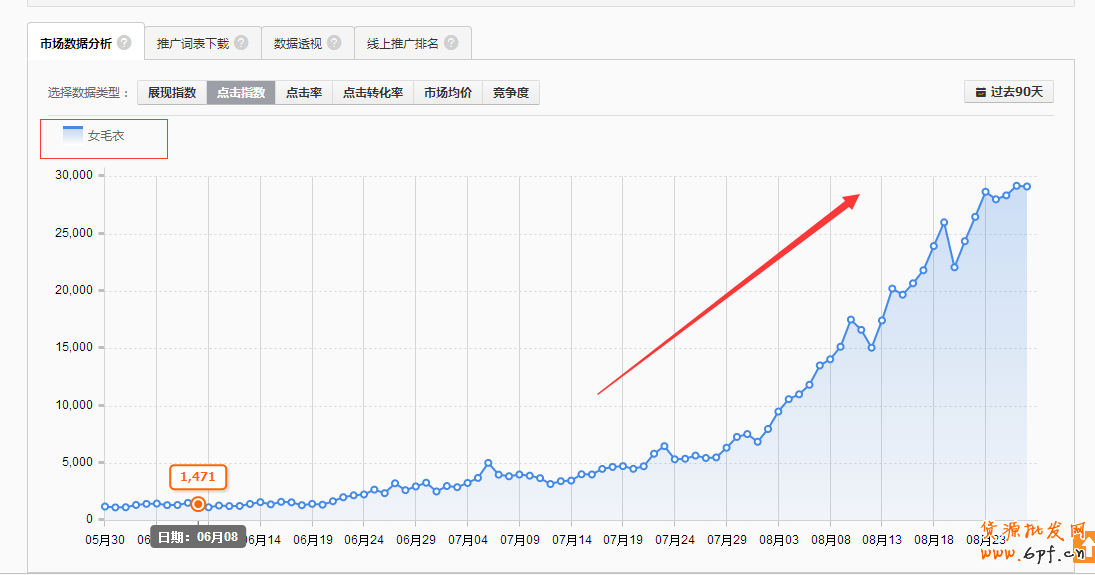Select the 线上推广排名 tab
Viewport: 1095px width, 575px height.
tap(402, 43)
